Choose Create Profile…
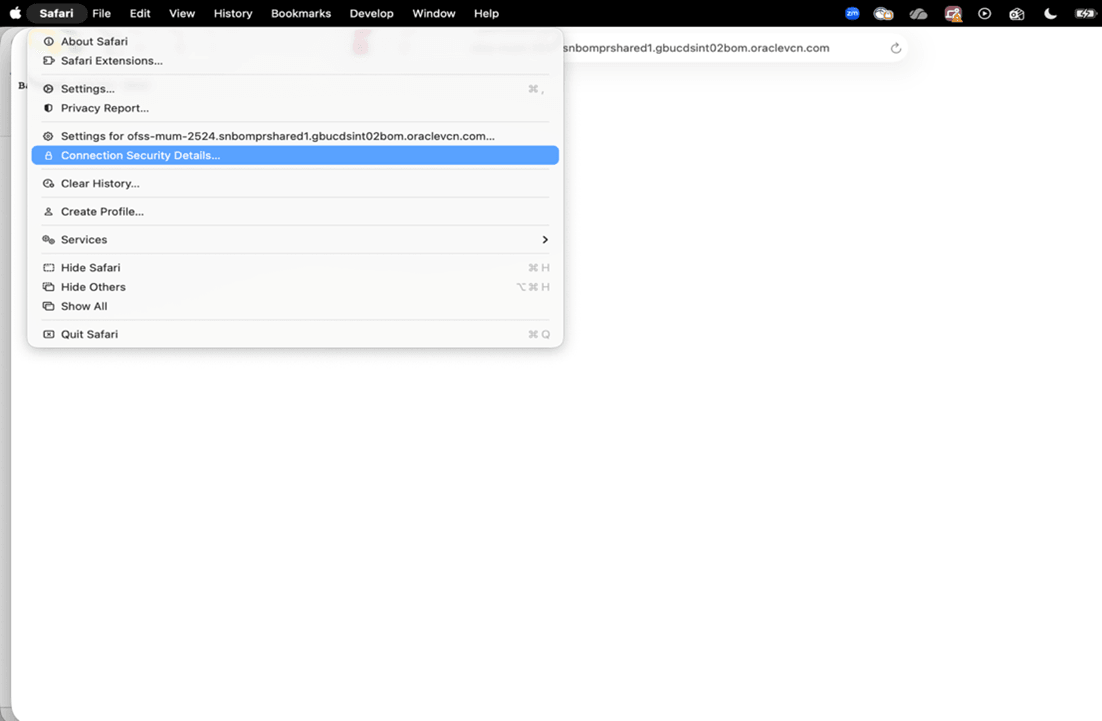This screenshot has width=1102, height=721. [x=295, y=212]
